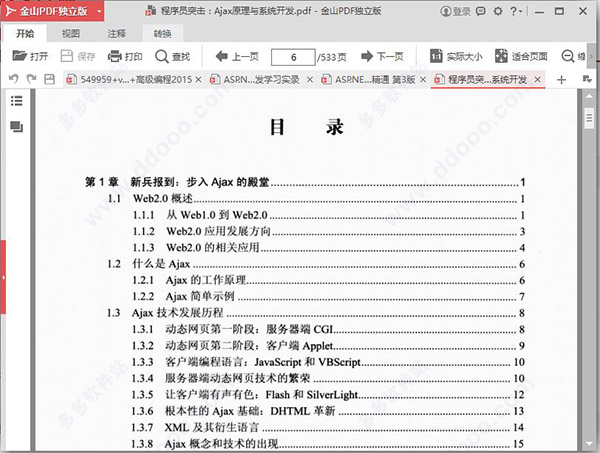Click the 1.3.8 Ajax 概念和技术的出现 line

328,444
